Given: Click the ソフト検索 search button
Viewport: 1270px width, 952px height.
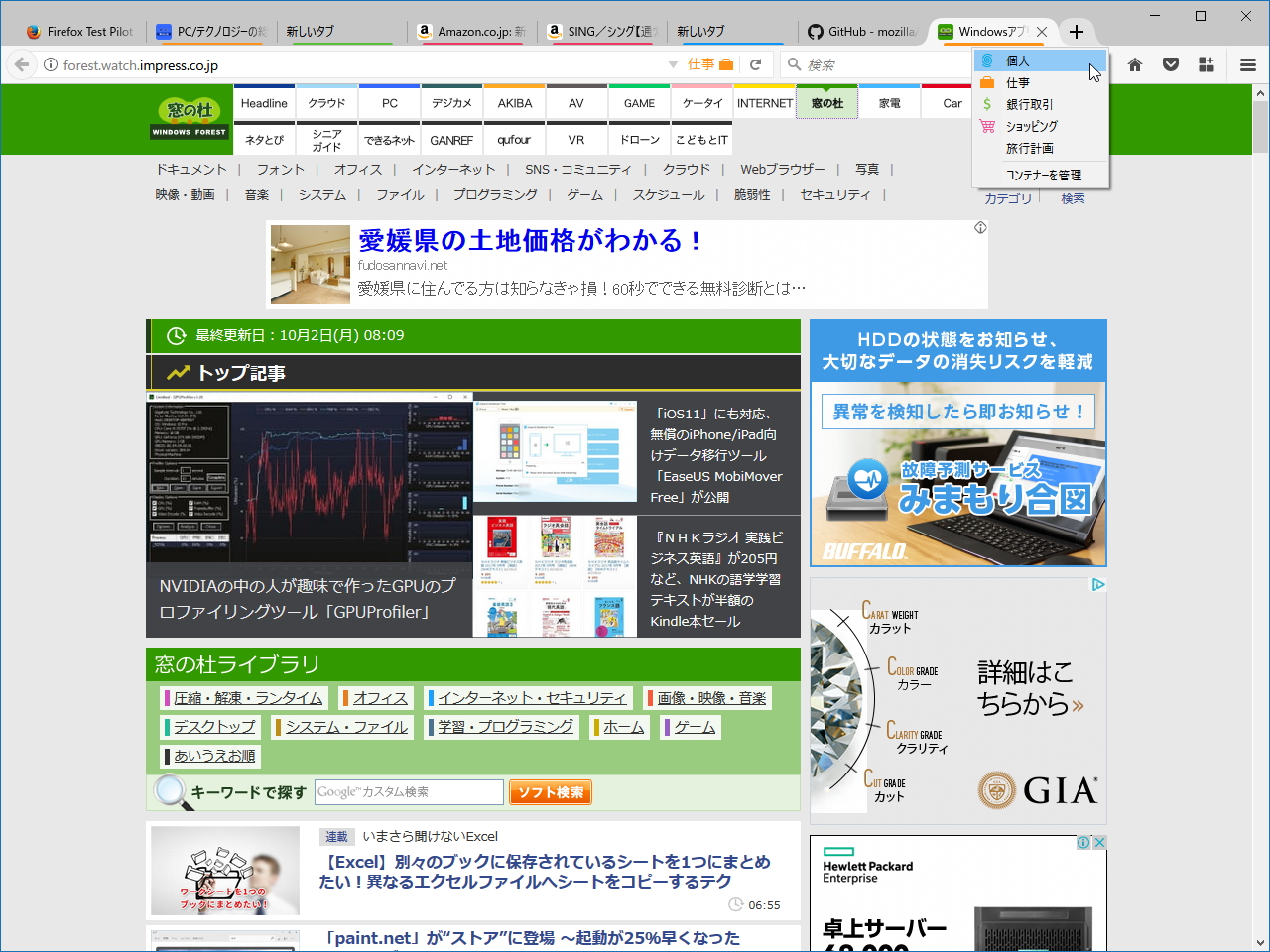Looking at the screenshot, I should (x=550, y=791).
